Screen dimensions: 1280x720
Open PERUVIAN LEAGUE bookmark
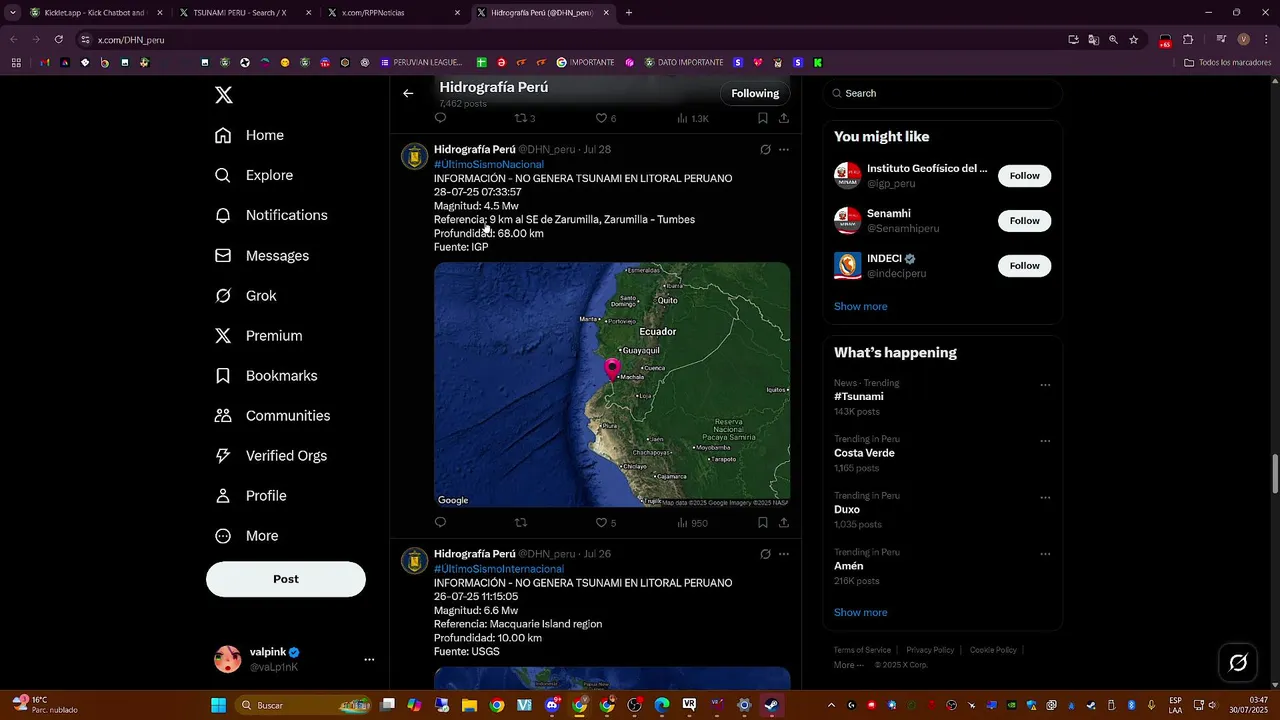click(x=421, y=62)
